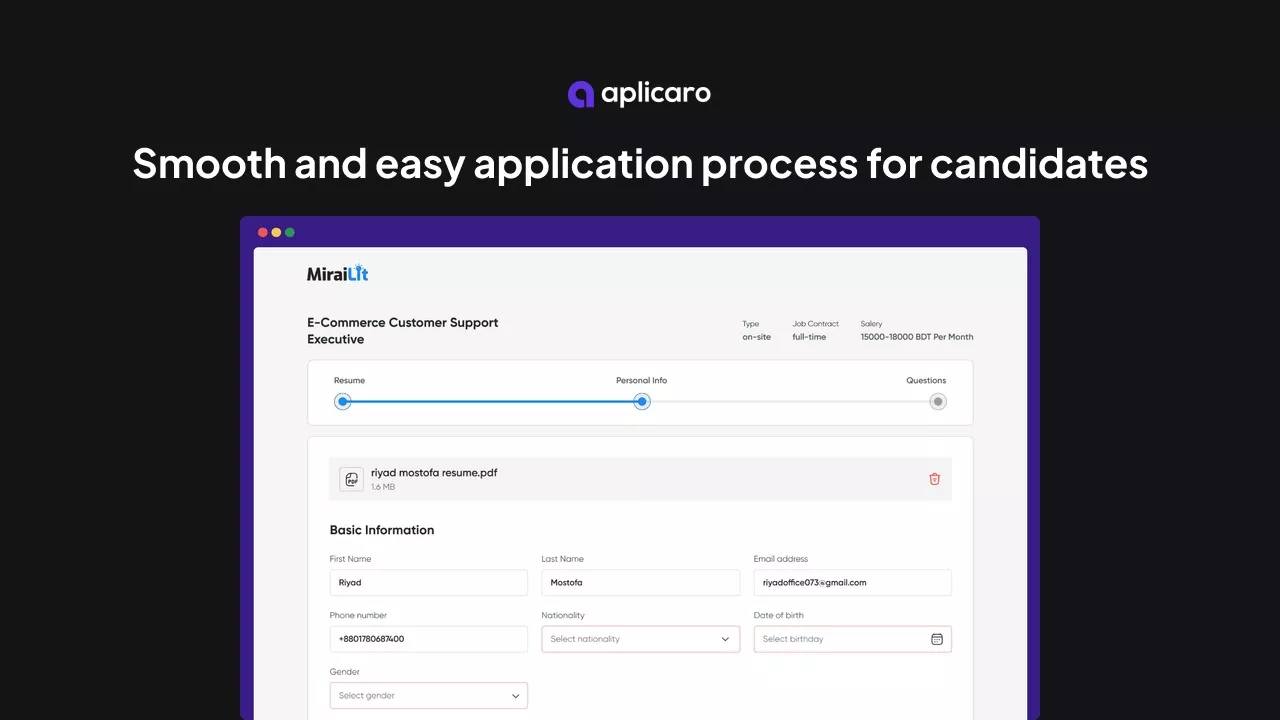This screenshot has width=1280, height=720.
Task: Click the MiraiLit company logo
Action: [x=337, y=273]
